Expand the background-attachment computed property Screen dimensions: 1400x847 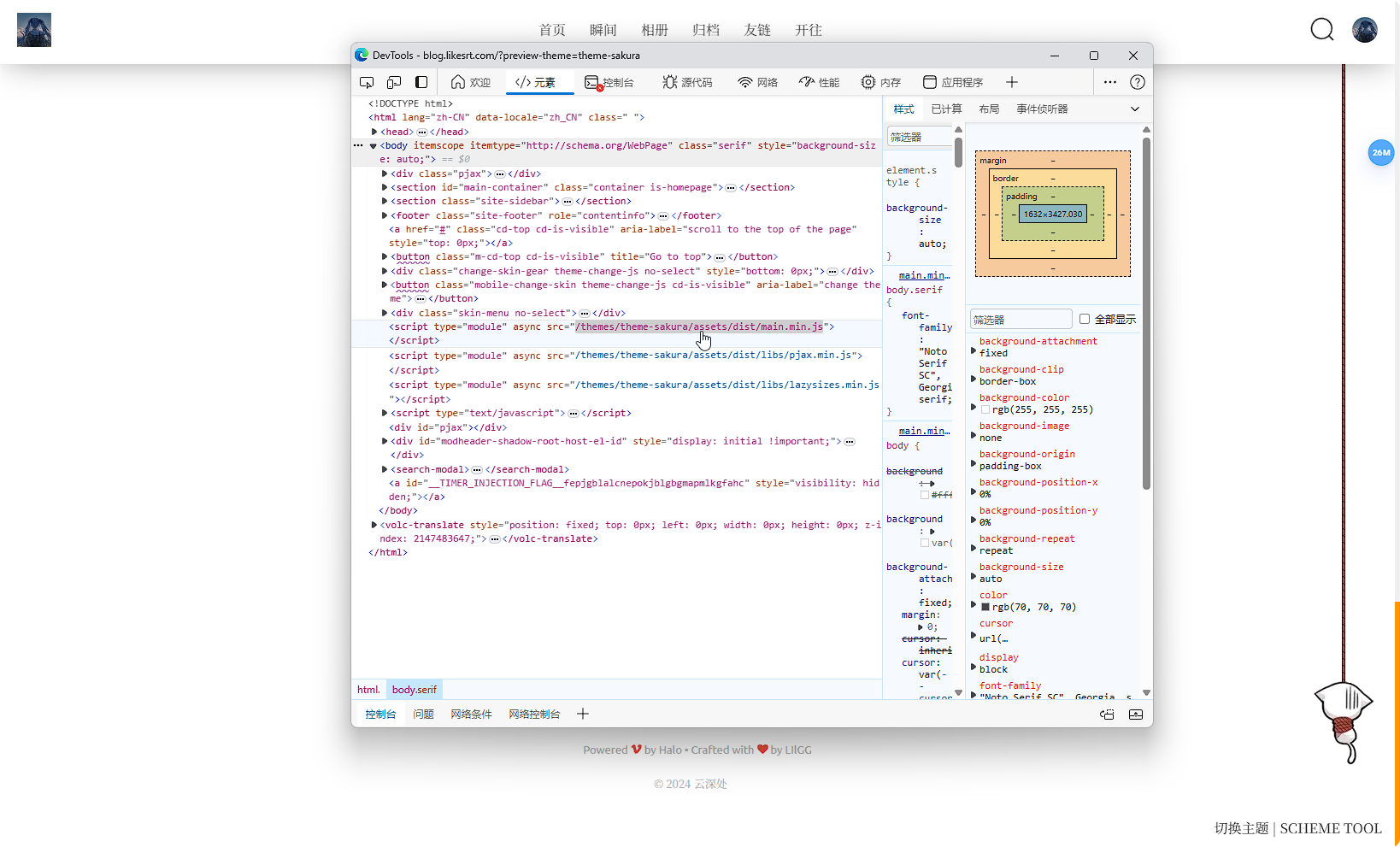coord(974,350)
